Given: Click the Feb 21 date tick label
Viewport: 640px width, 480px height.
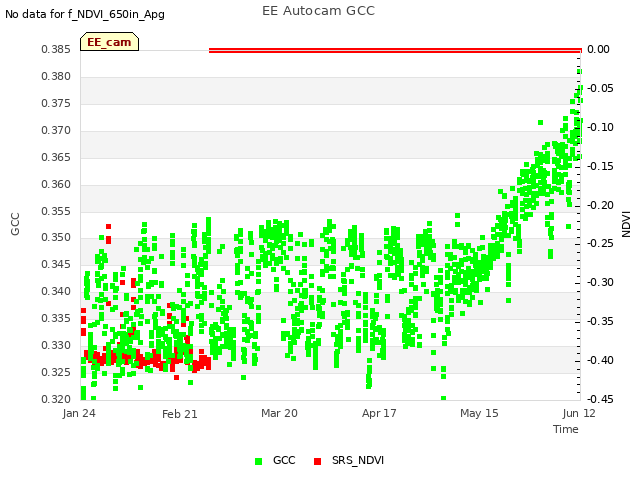Looking at the screenshot, I should pyautogui.click(x=180, y=414).
